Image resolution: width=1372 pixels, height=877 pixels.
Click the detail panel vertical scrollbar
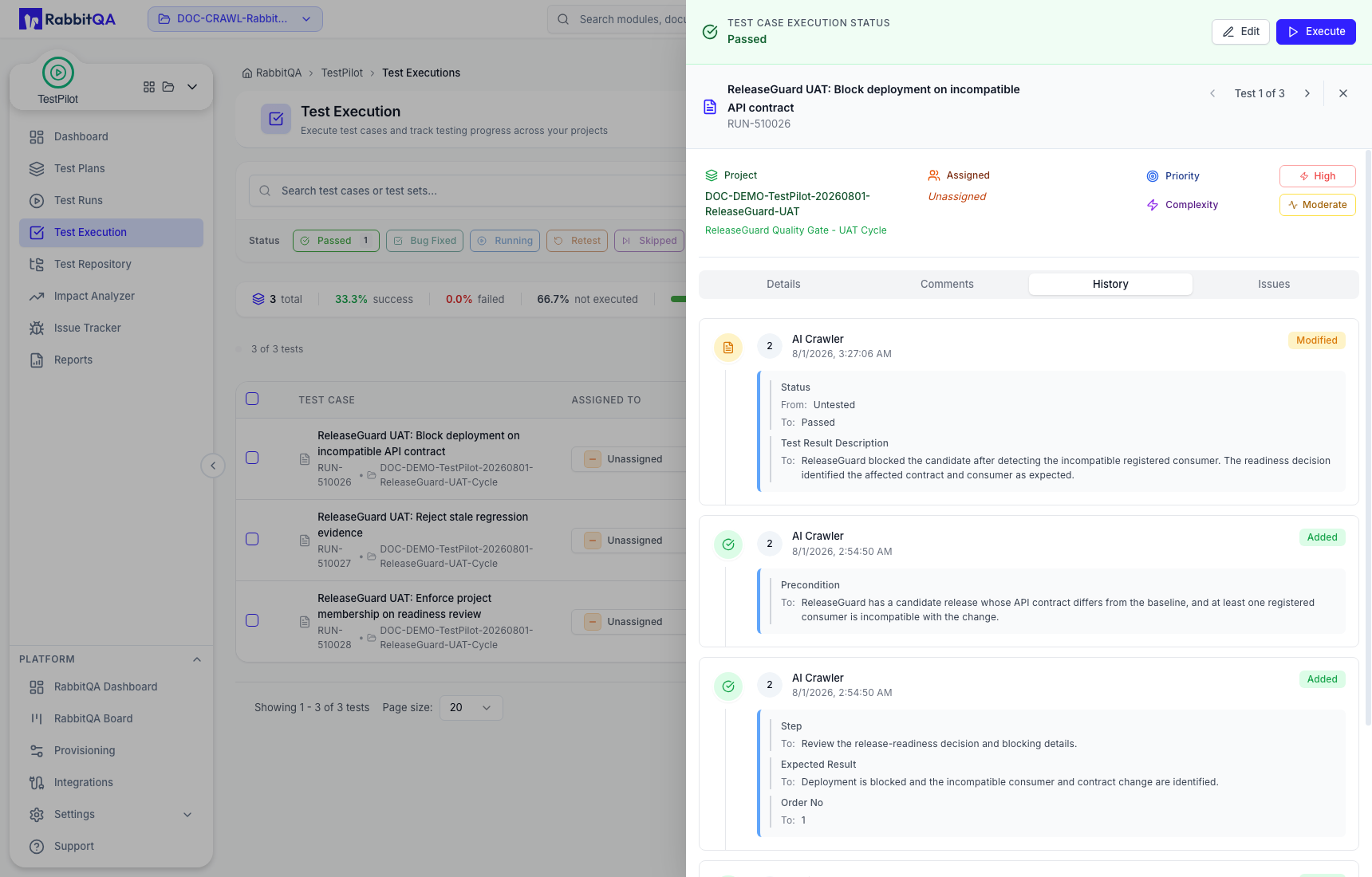1368,438
